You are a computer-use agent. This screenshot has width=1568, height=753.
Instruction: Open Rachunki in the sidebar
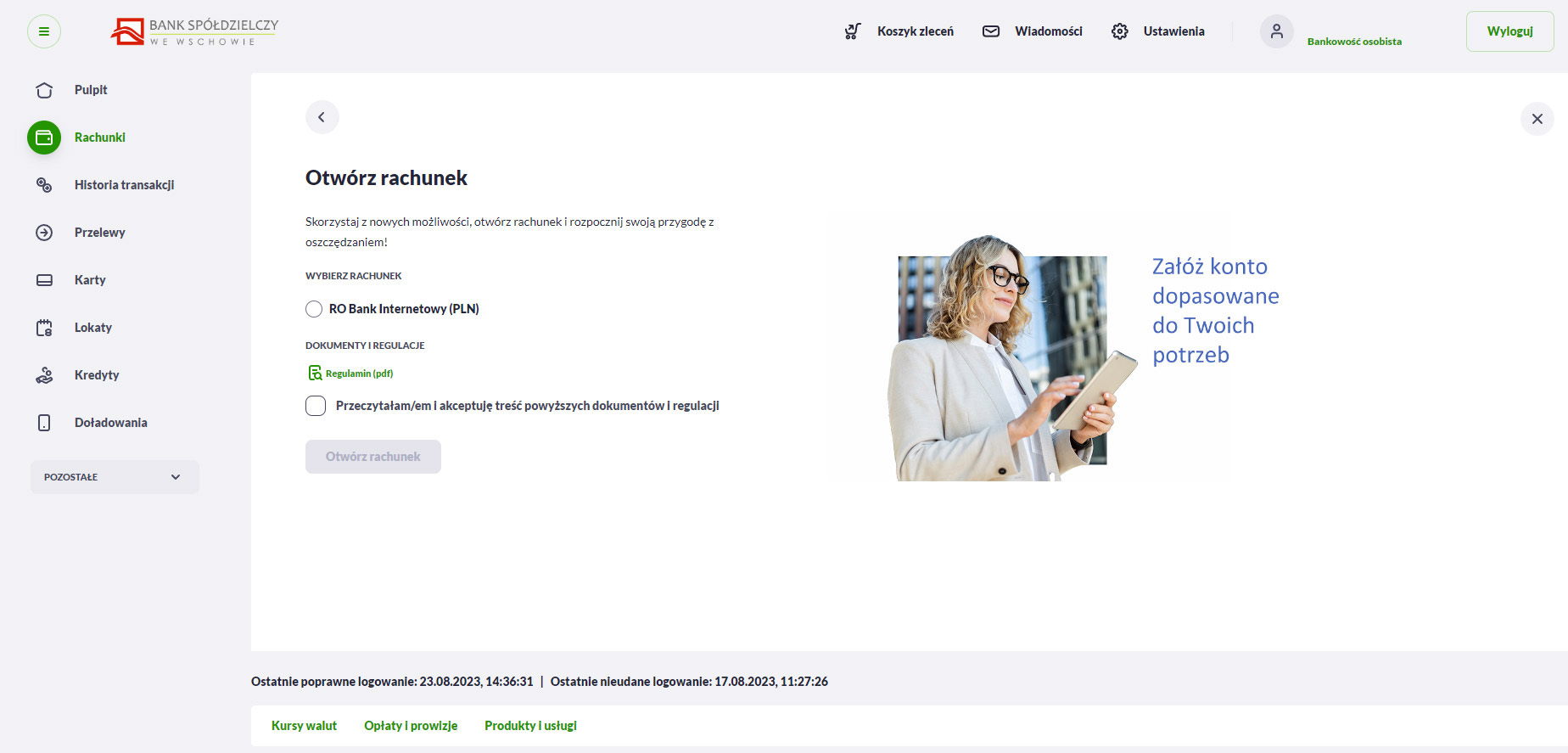coord(100,138)
